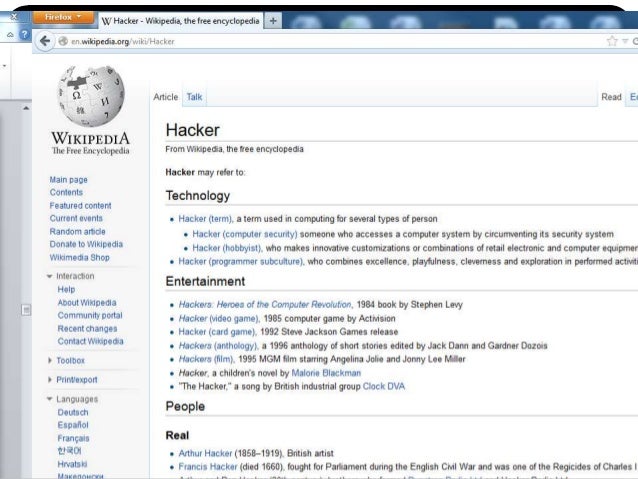Open Donate to Wikipedia link
Image resolution: width=638 pixels, height=479 pixels.
coord(86,244)
